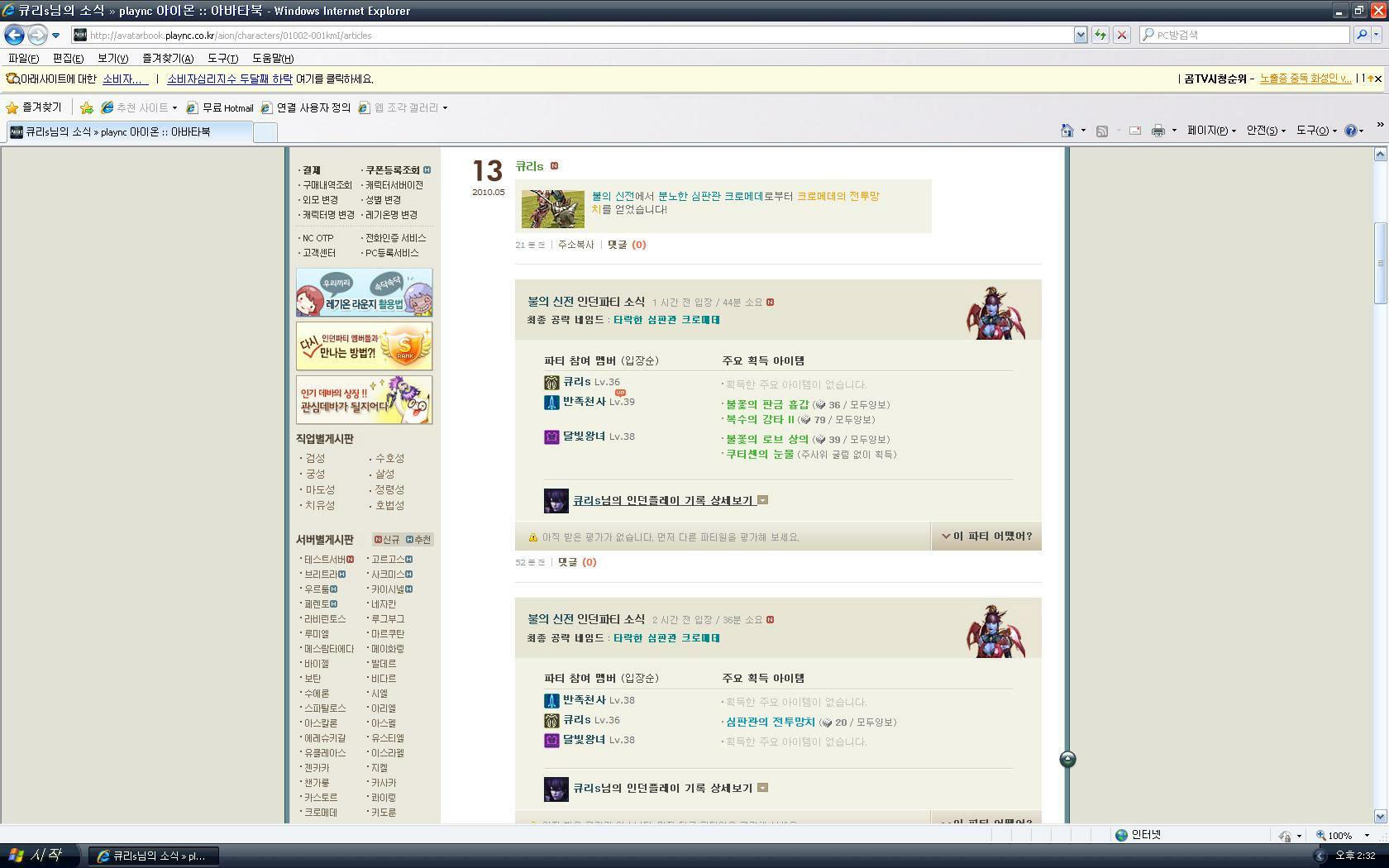
Task: Click the blue Help question mark icon
Action: pyautogui.click(x=1350, y=131)
